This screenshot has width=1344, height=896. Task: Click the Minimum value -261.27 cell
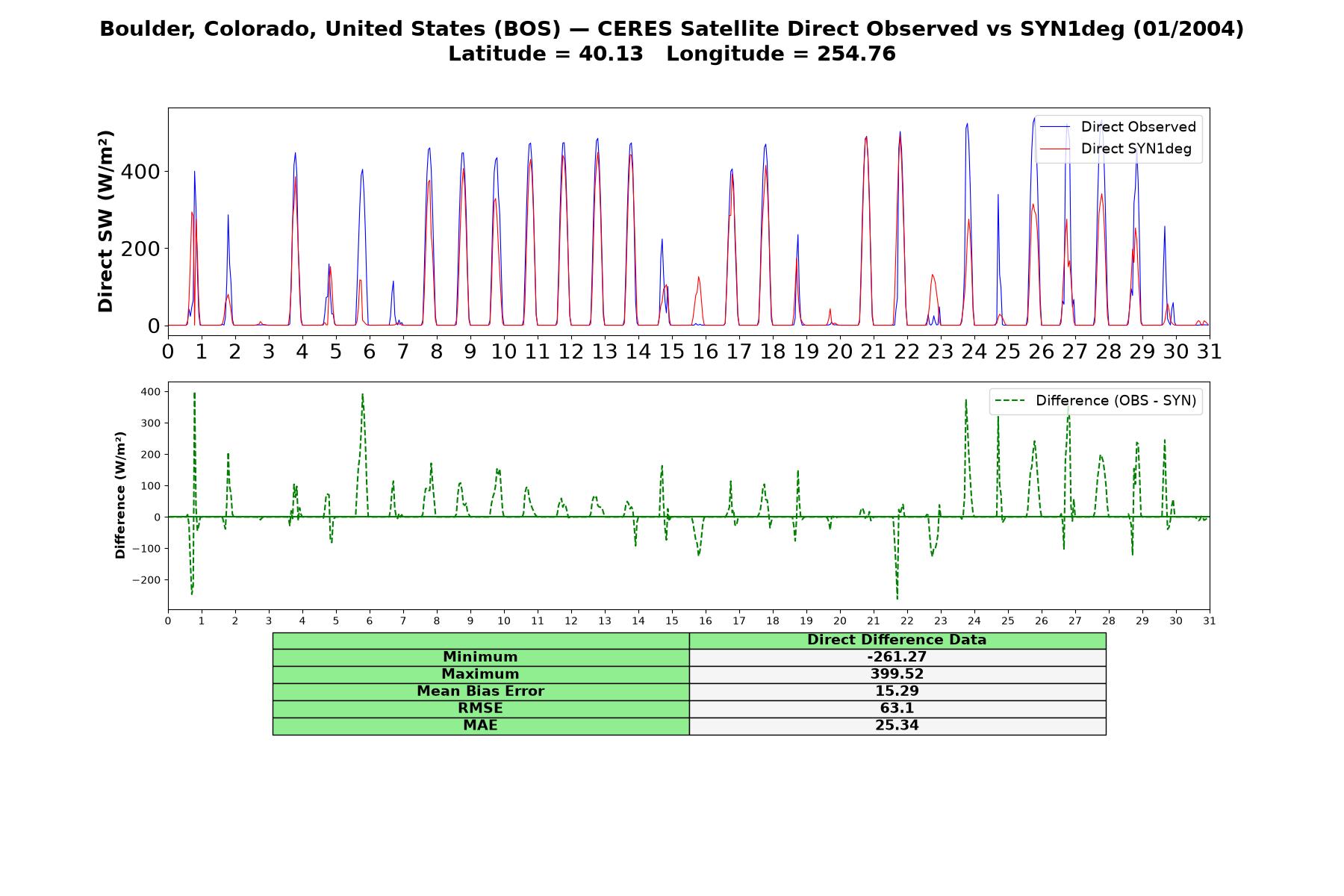[x=897, y=657]
